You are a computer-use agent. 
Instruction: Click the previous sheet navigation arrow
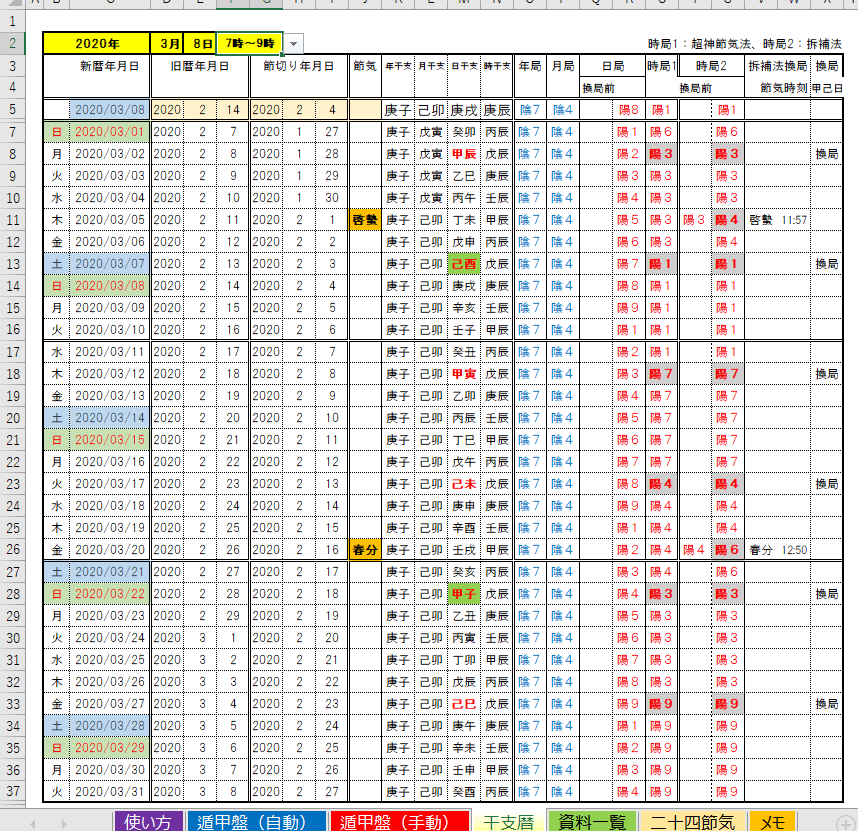click(x=33, y=823)
